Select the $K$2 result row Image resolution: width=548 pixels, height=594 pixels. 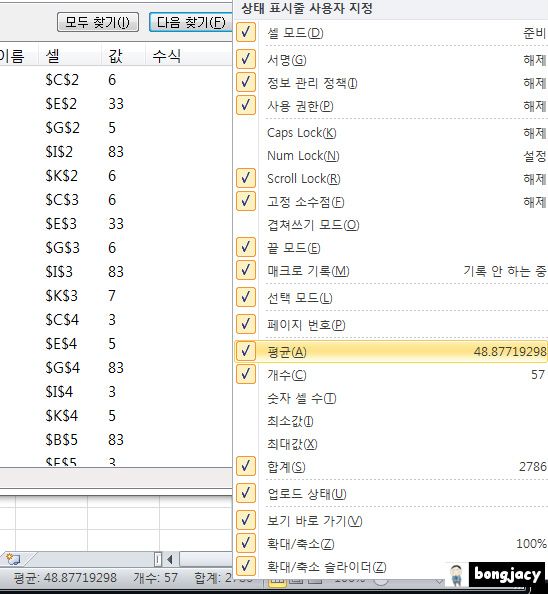click(116, 176)
